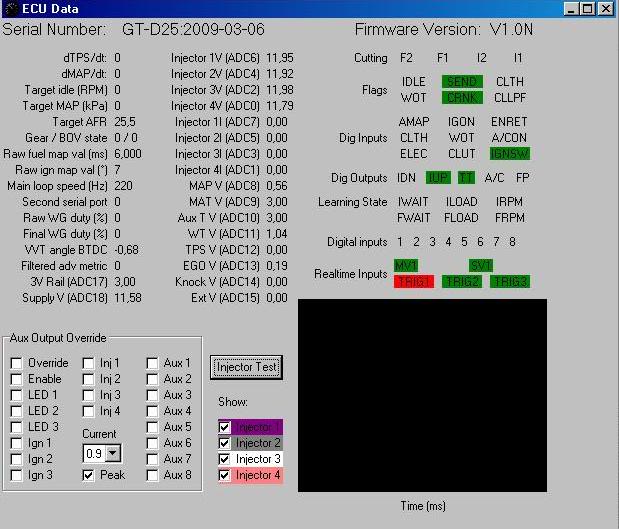Click the FP digital output label

(x=522, y=178)
